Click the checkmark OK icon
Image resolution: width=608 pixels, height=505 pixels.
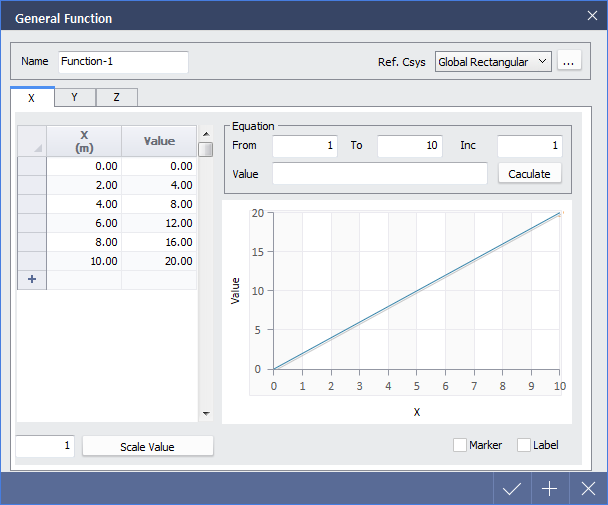tap(512, 489)
